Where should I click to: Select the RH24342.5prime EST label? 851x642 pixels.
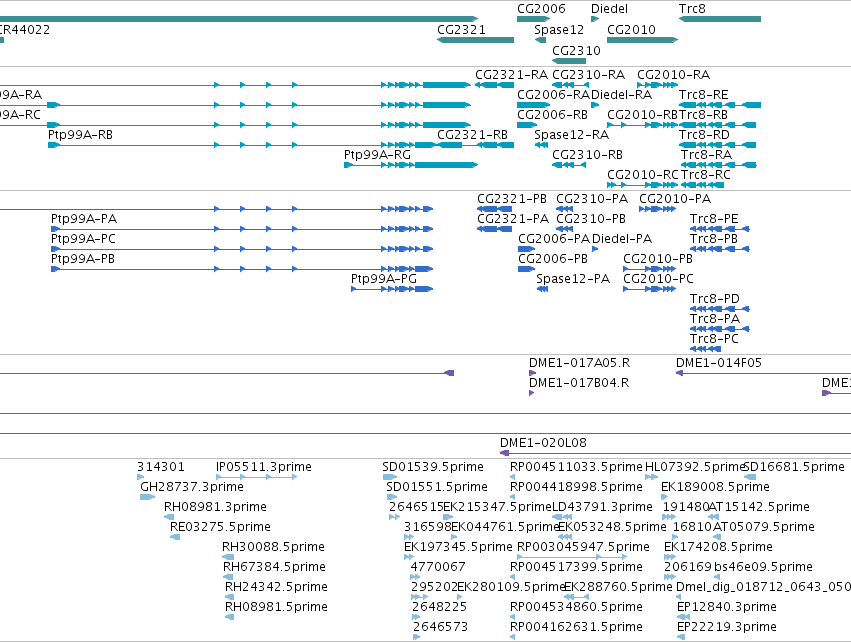tap(276, 587)
